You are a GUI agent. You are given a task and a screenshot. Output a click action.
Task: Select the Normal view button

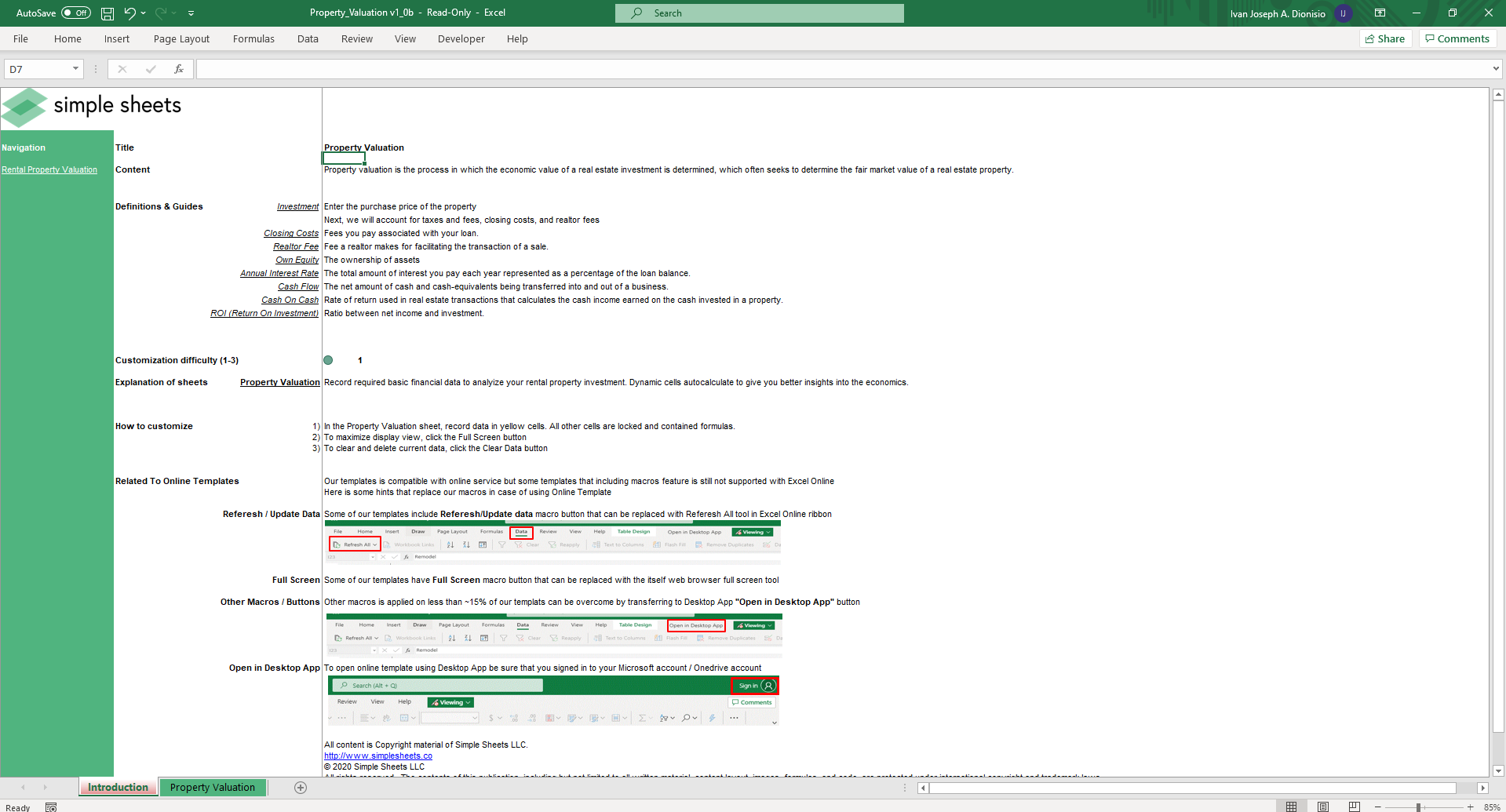1292,807
